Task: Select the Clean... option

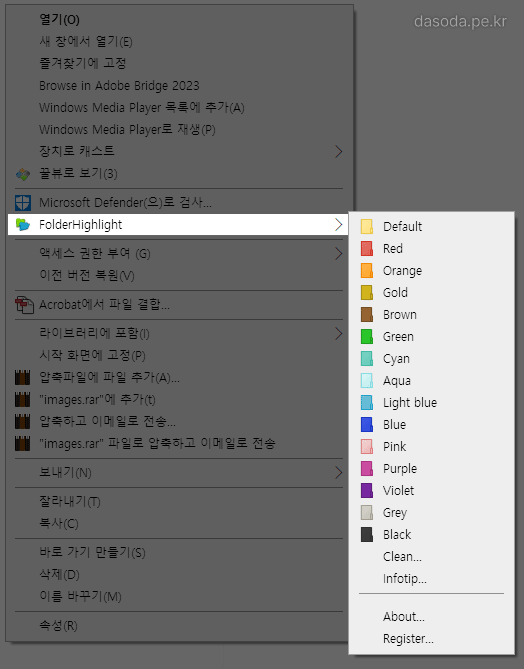Action: 402,556
